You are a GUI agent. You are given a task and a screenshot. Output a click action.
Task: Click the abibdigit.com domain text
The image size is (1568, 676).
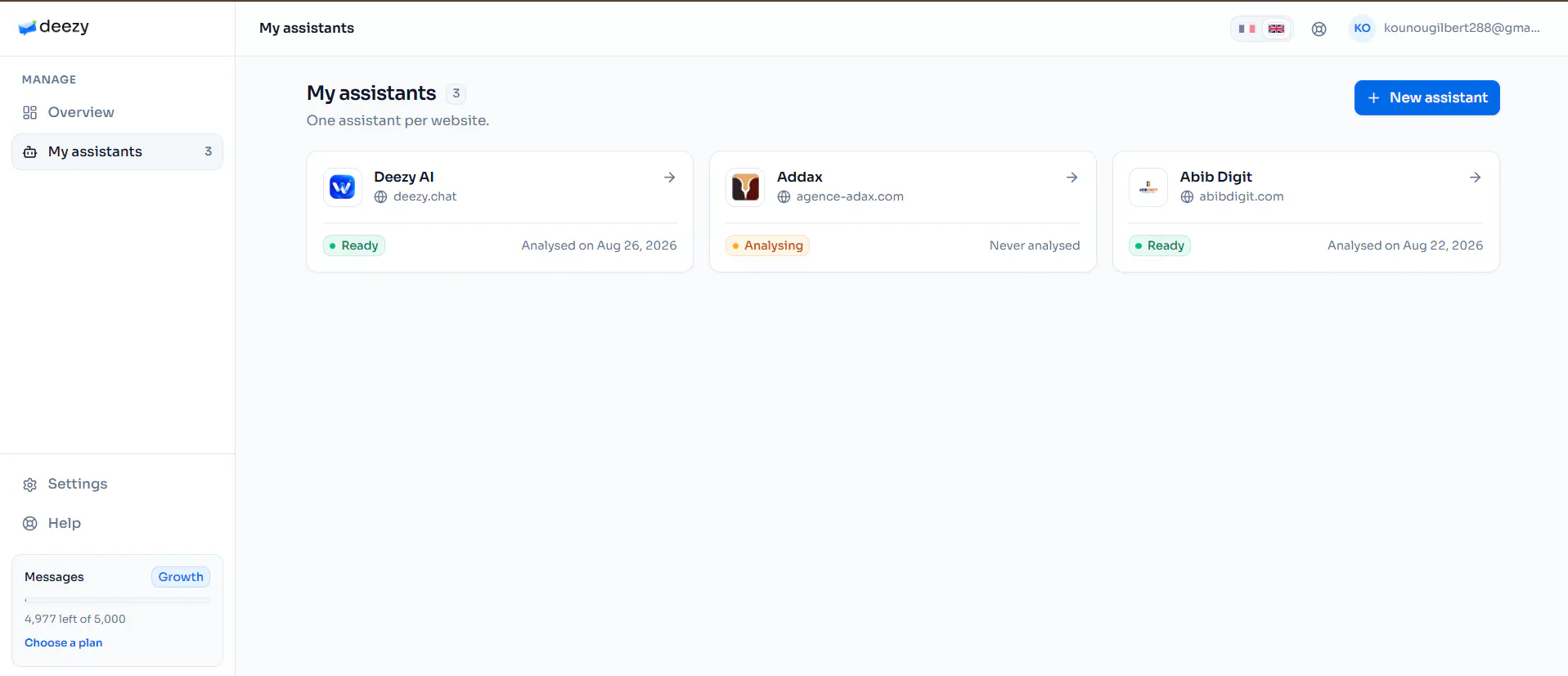tap(1242, 197)
